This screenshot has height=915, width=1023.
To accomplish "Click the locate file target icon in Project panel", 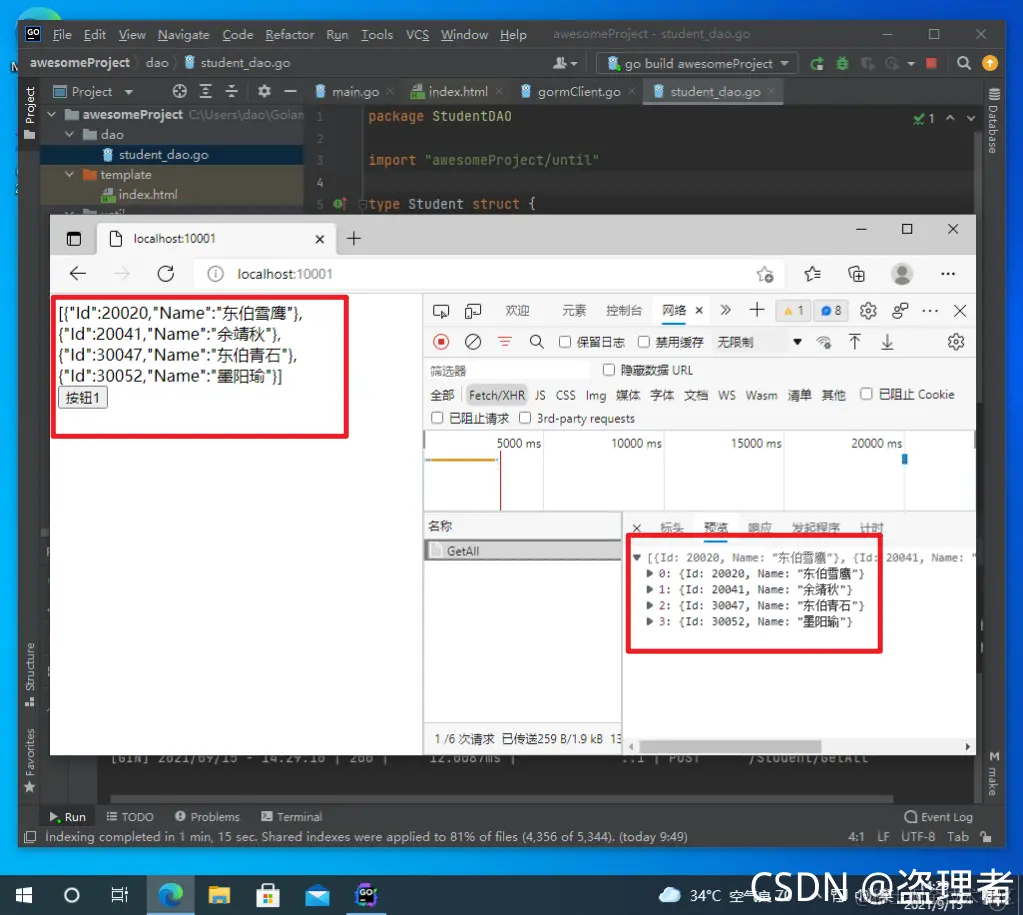I will coord(179,91).
